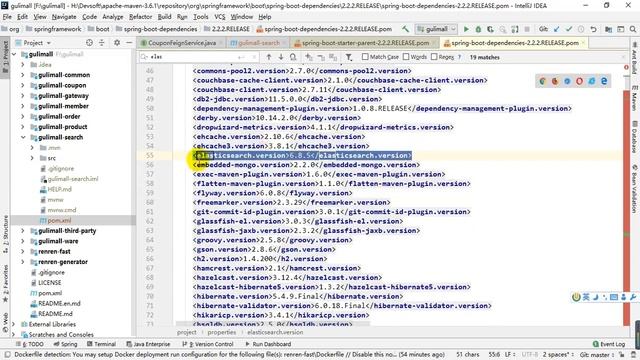Click the find in selection icon after arrows
Viewport: 640px width, 360px height.
point(293,57)
